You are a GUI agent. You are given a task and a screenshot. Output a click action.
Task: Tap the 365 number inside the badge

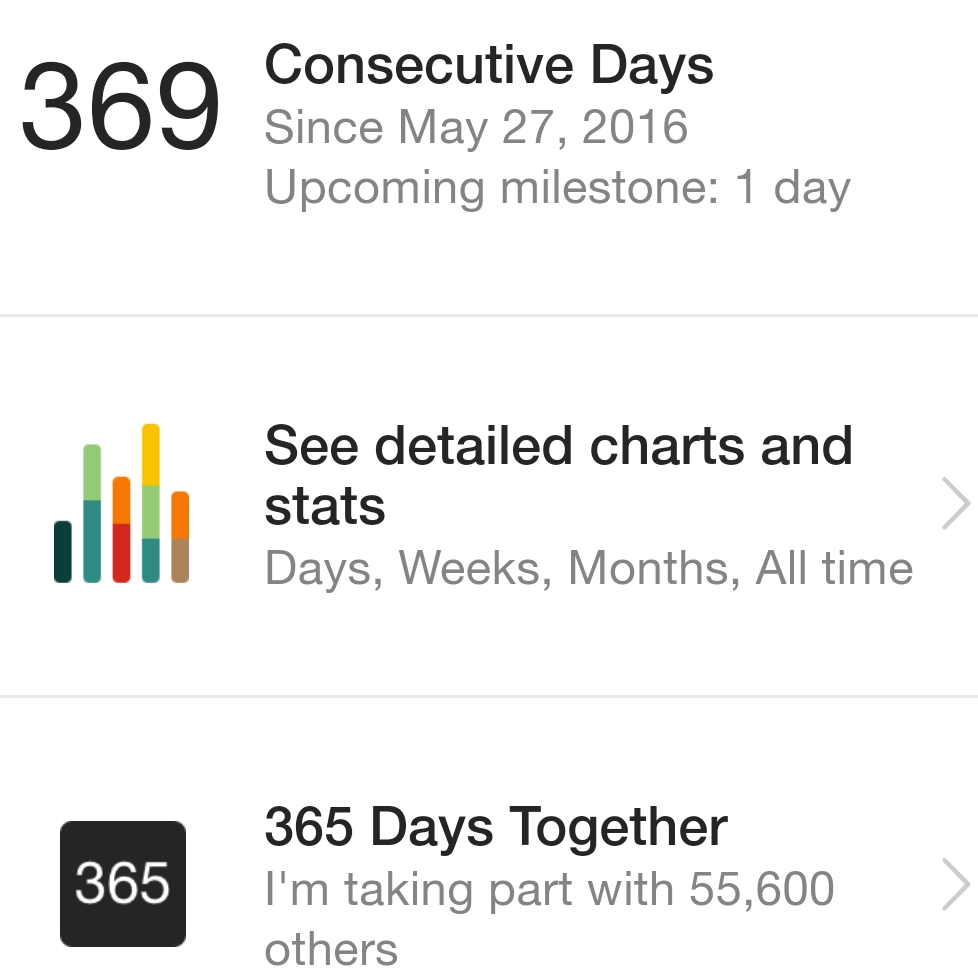[122, 883]
